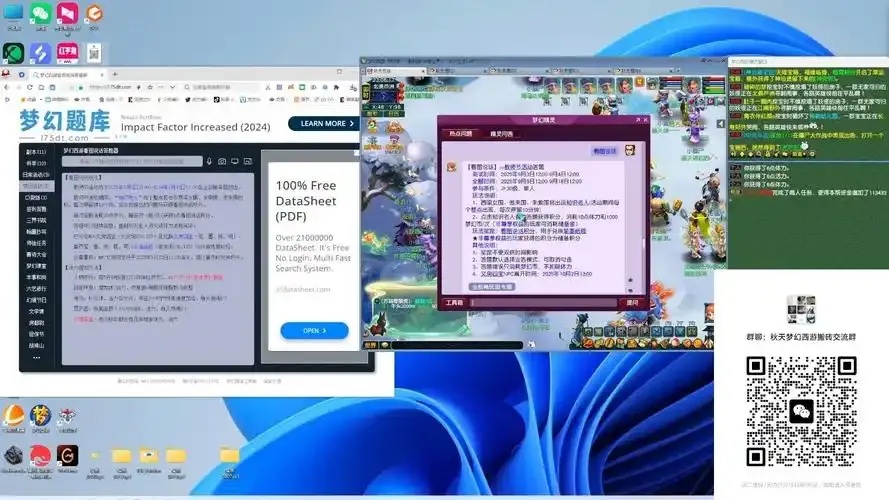Select 三界书院 in the quiz site sidebar
Viewport: 889px width, 500px height.
point(37,221)
